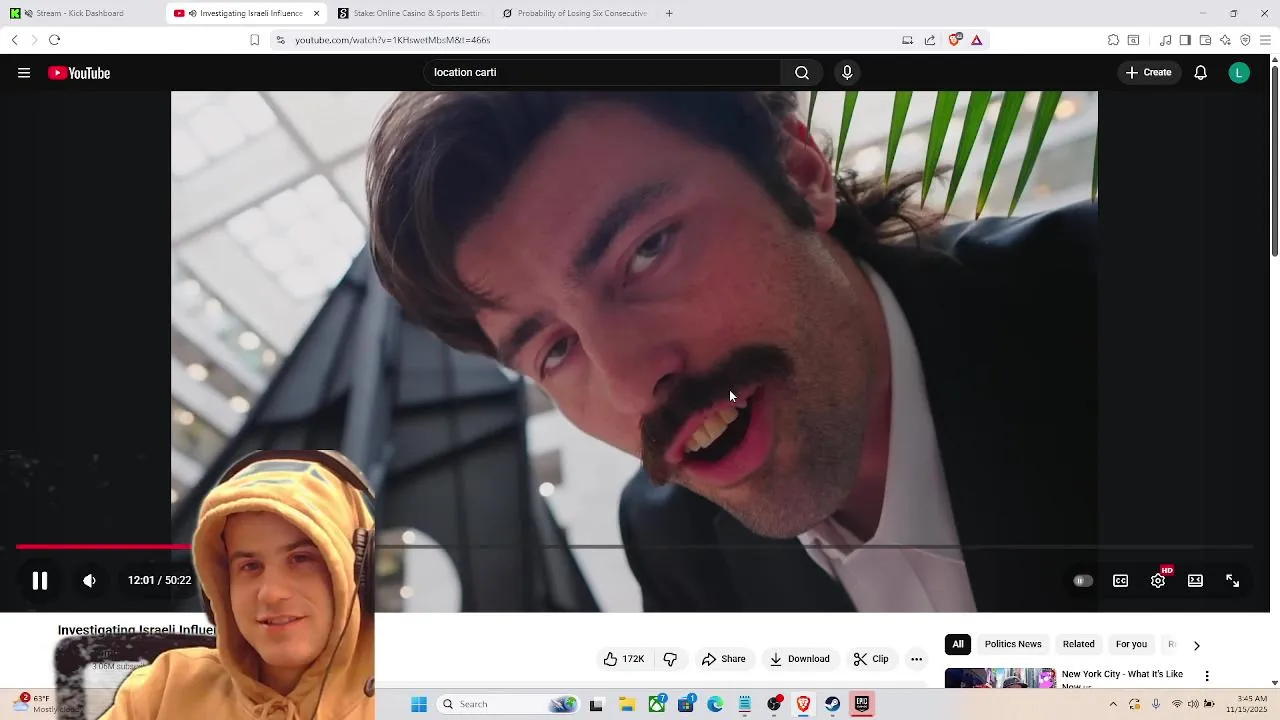1280x720 pixels.
Task: Open Brave Shields lion icon
Action: [x=955, y=40]
